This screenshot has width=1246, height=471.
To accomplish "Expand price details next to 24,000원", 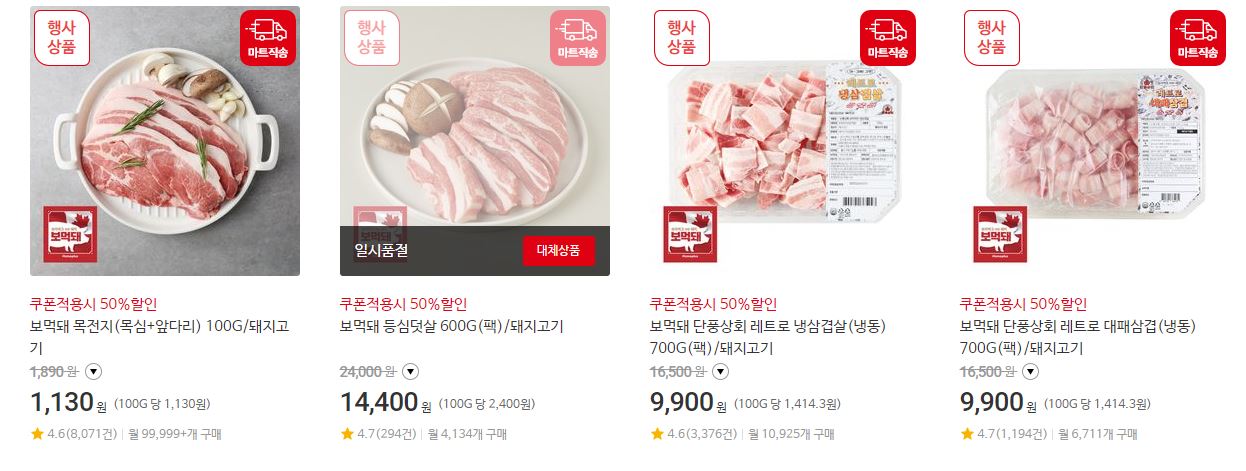I will [410, 372].
